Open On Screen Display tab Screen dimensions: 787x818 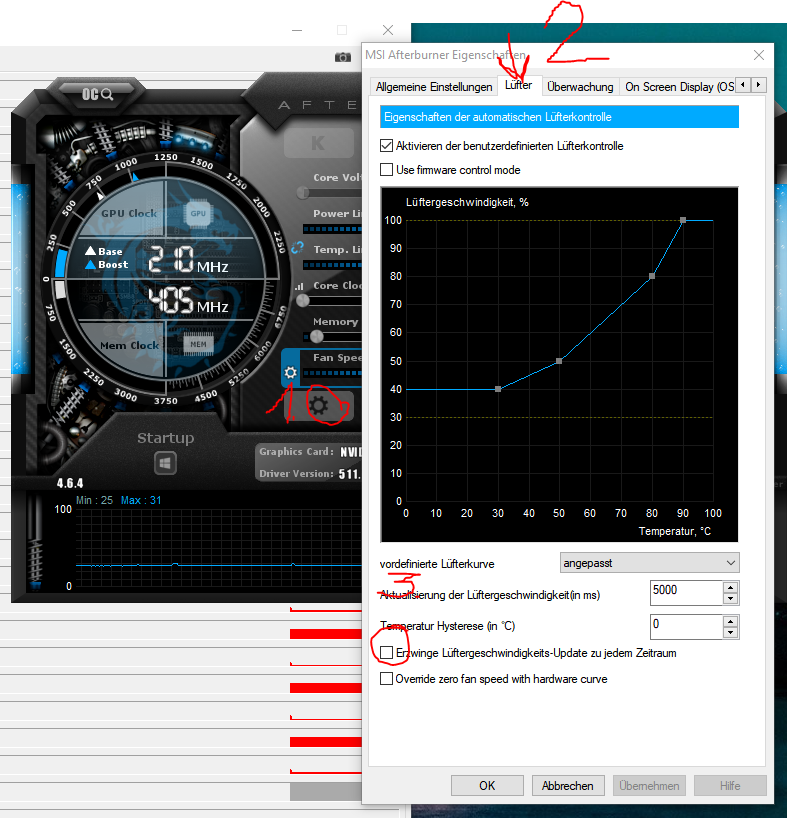click(679, 87)
